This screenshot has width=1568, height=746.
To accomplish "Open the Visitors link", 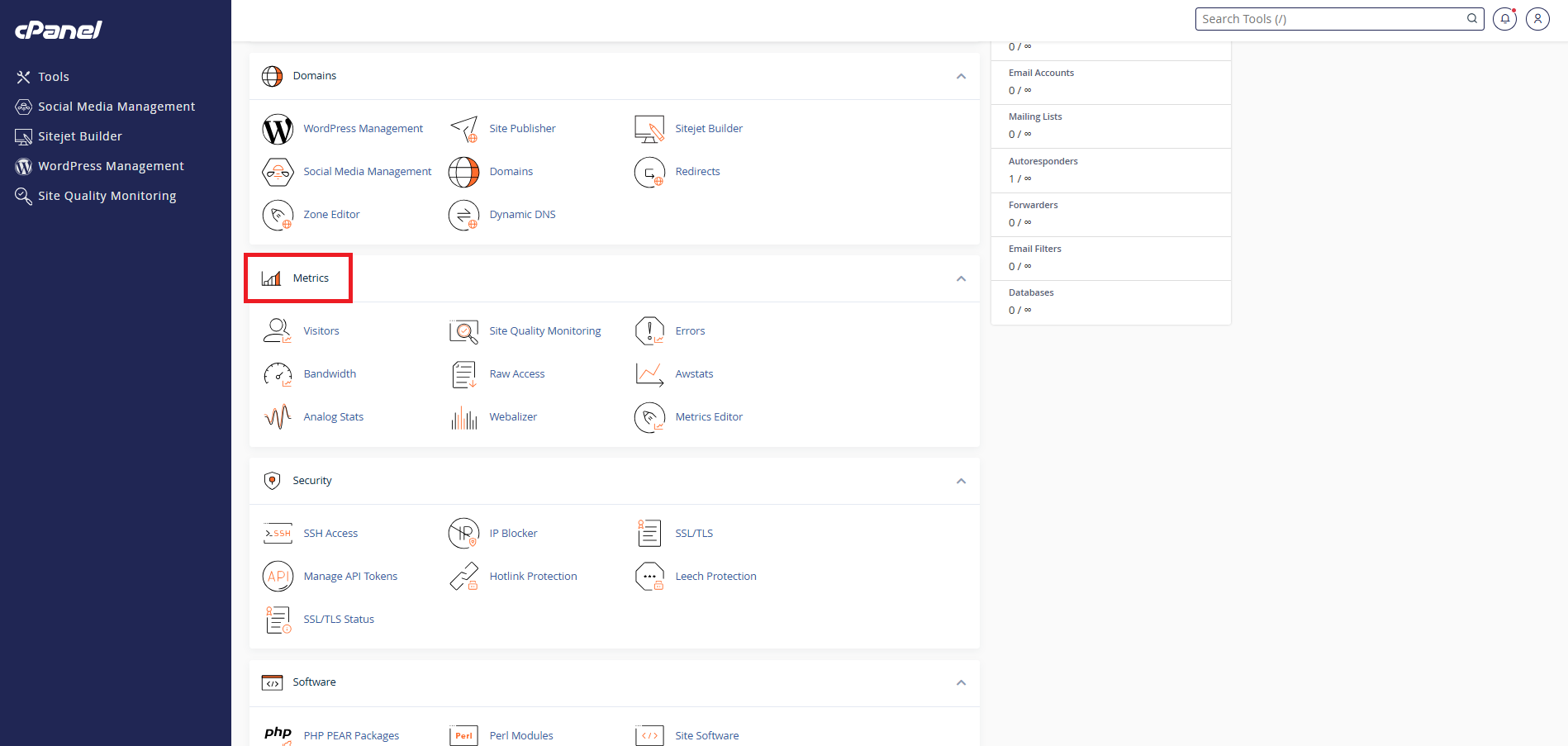I will point(321,331).
